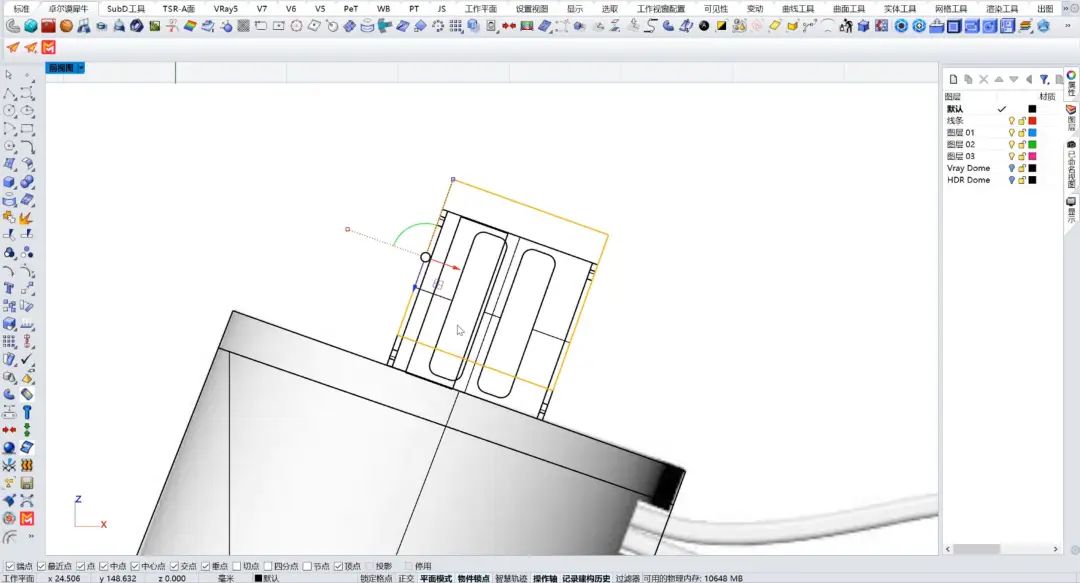Open the viewport title dropdown arrow

80,68
